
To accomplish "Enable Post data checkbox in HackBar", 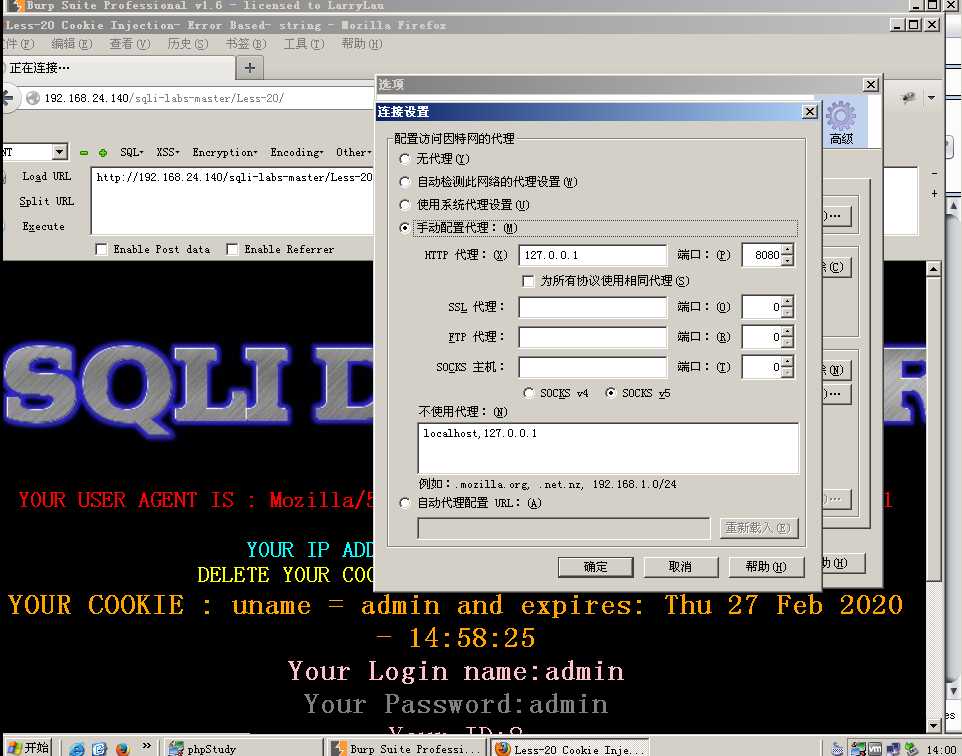I will pos(102,249).
